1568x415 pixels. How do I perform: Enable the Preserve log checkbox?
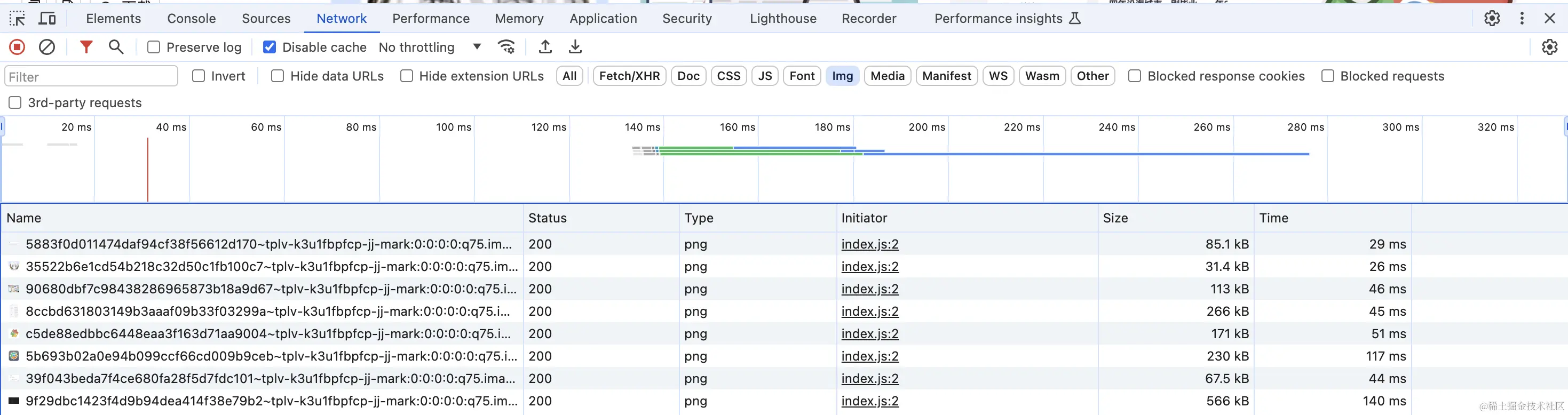(154, 47)
